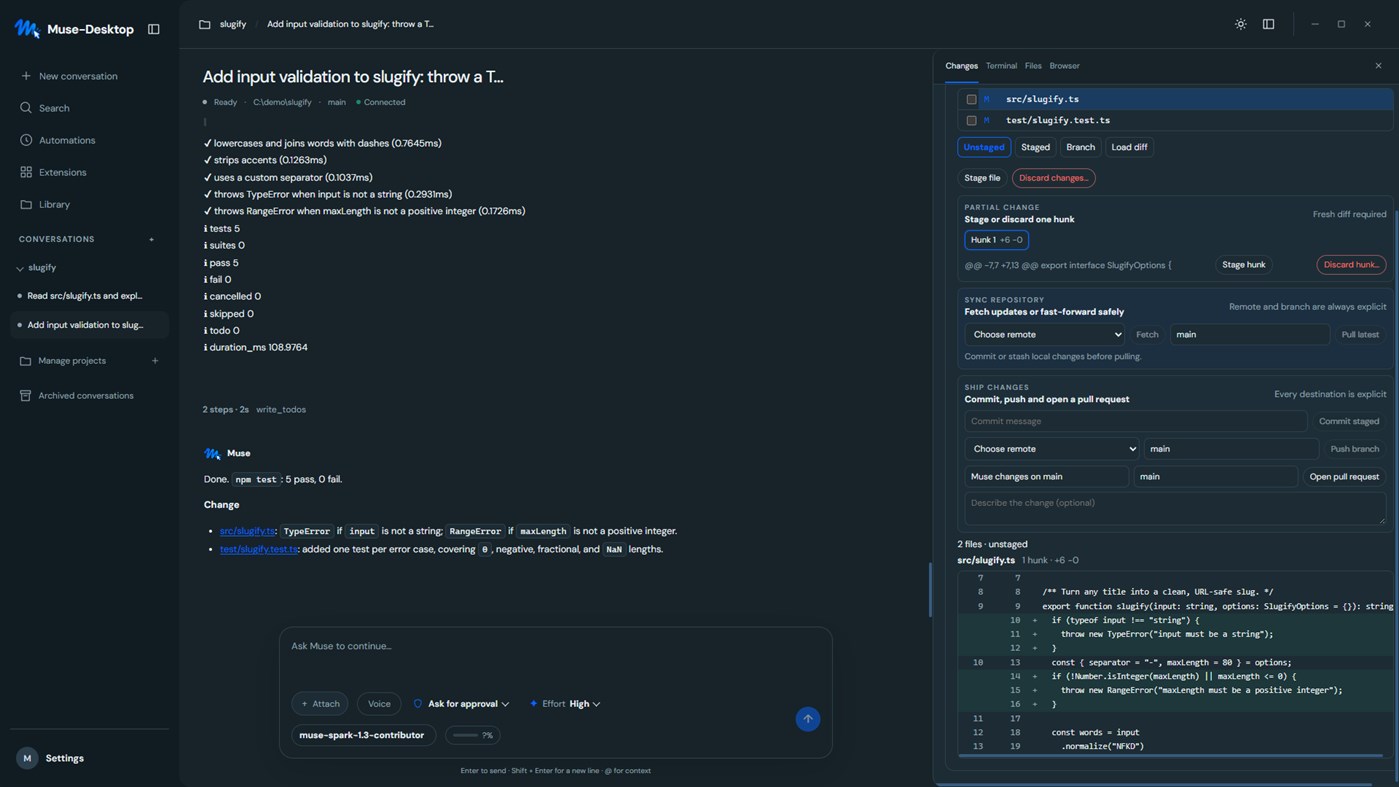
Task: Click the Settings avatar icon
Action: click(27, 758)
